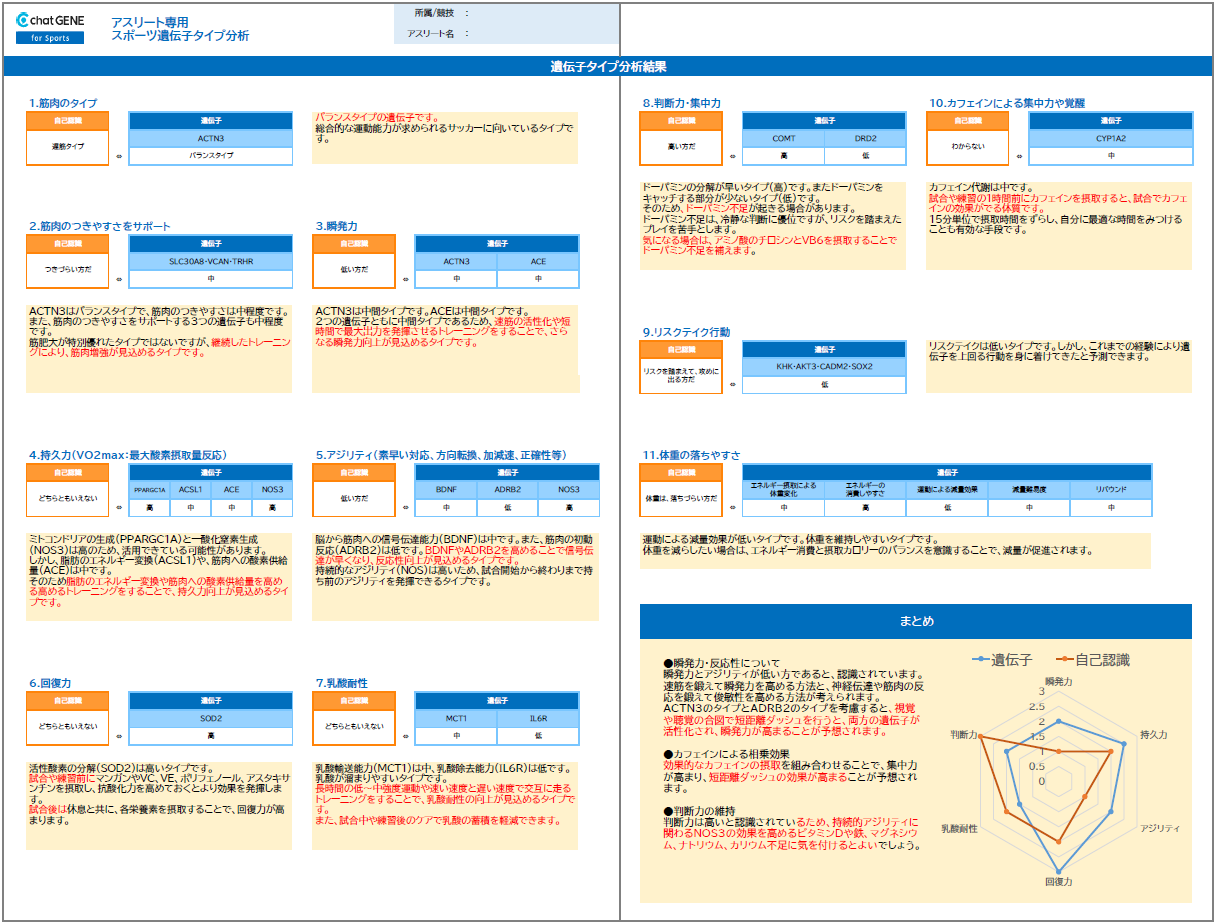Click the radar chart 判断力 axis label

point(964,734)
